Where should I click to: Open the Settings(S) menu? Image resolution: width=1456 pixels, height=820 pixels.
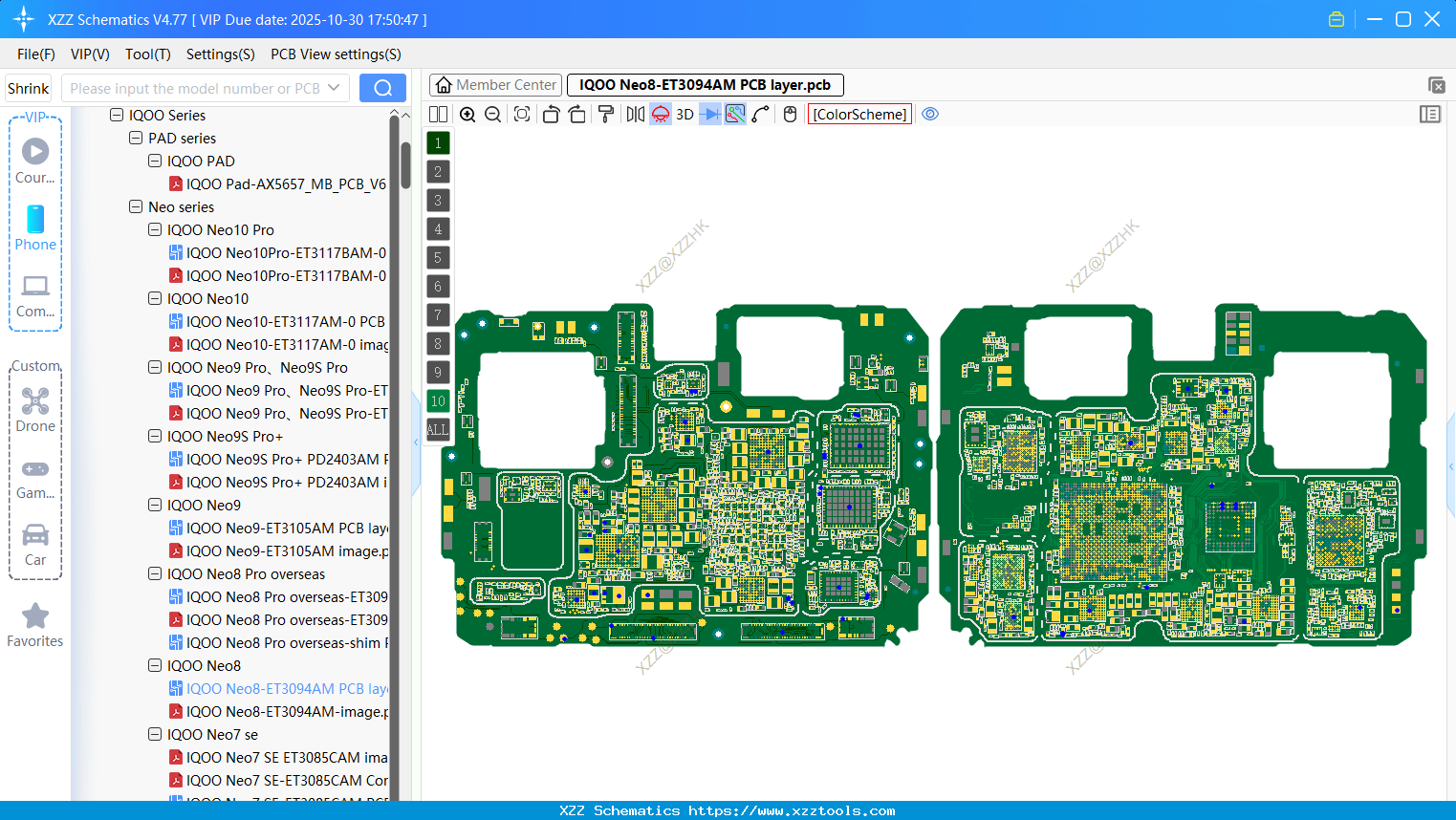tap(220, 54)
